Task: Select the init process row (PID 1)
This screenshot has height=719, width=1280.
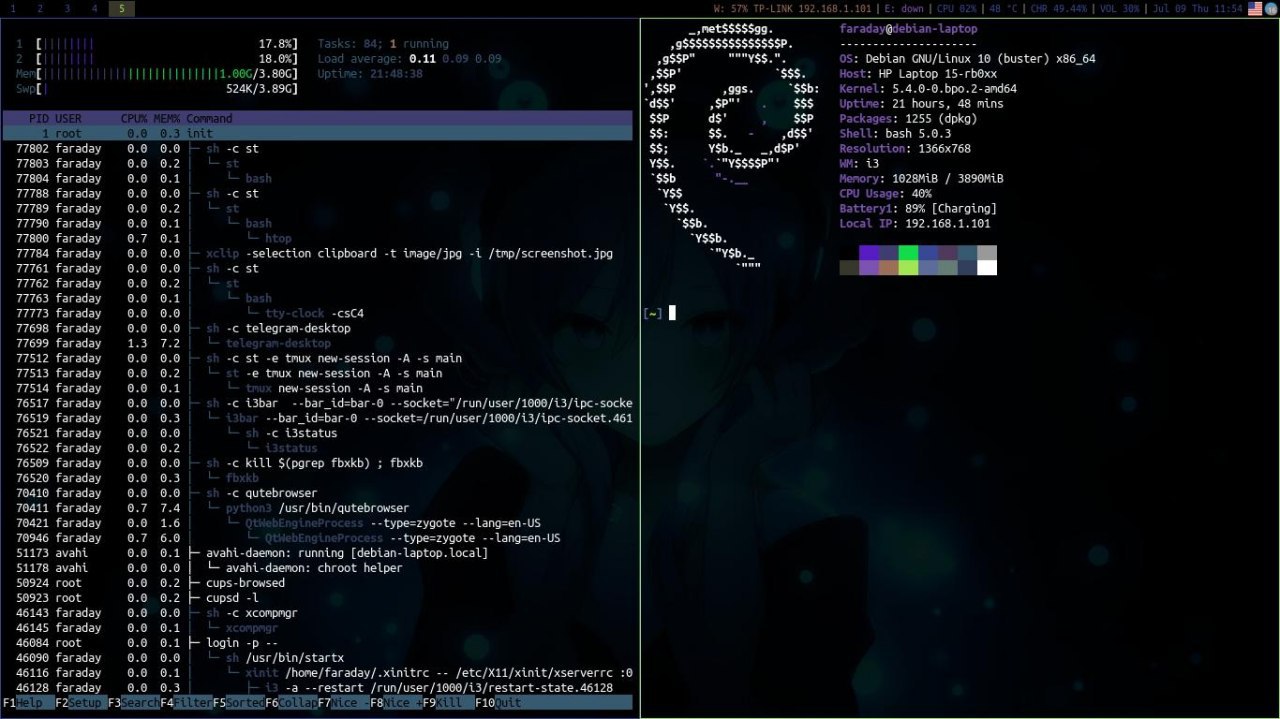Action: [x=318, y=133]
